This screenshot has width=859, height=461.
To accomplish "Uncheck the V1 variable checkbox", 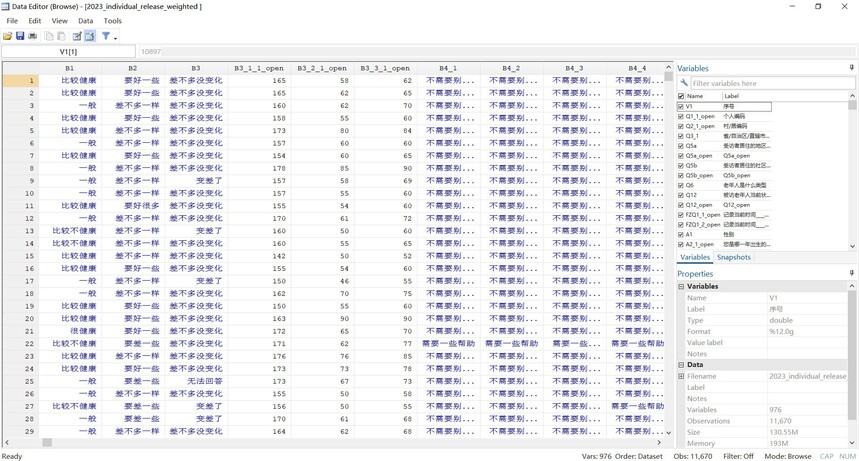I will (681, 106).
